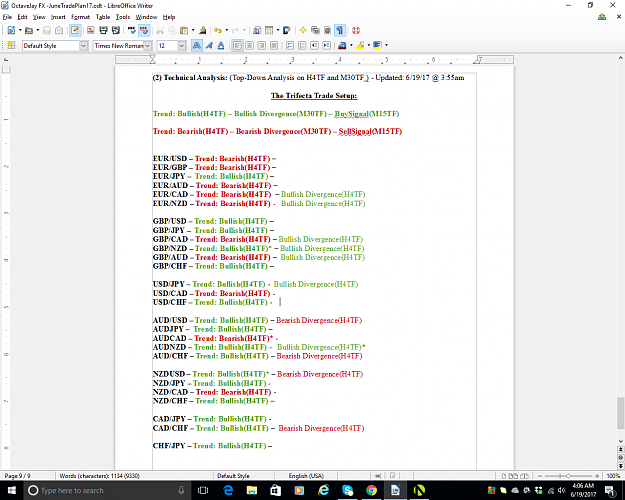Click the Show Draw Functions icon

(287, 30)
